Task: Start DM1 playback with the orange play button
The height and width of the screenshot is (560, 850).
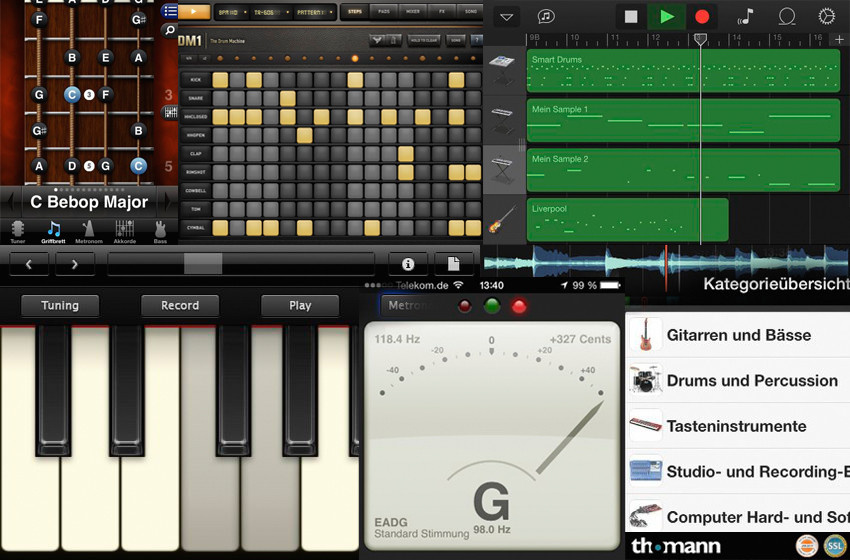Action: pyautogui.click(x=194, y=11)
